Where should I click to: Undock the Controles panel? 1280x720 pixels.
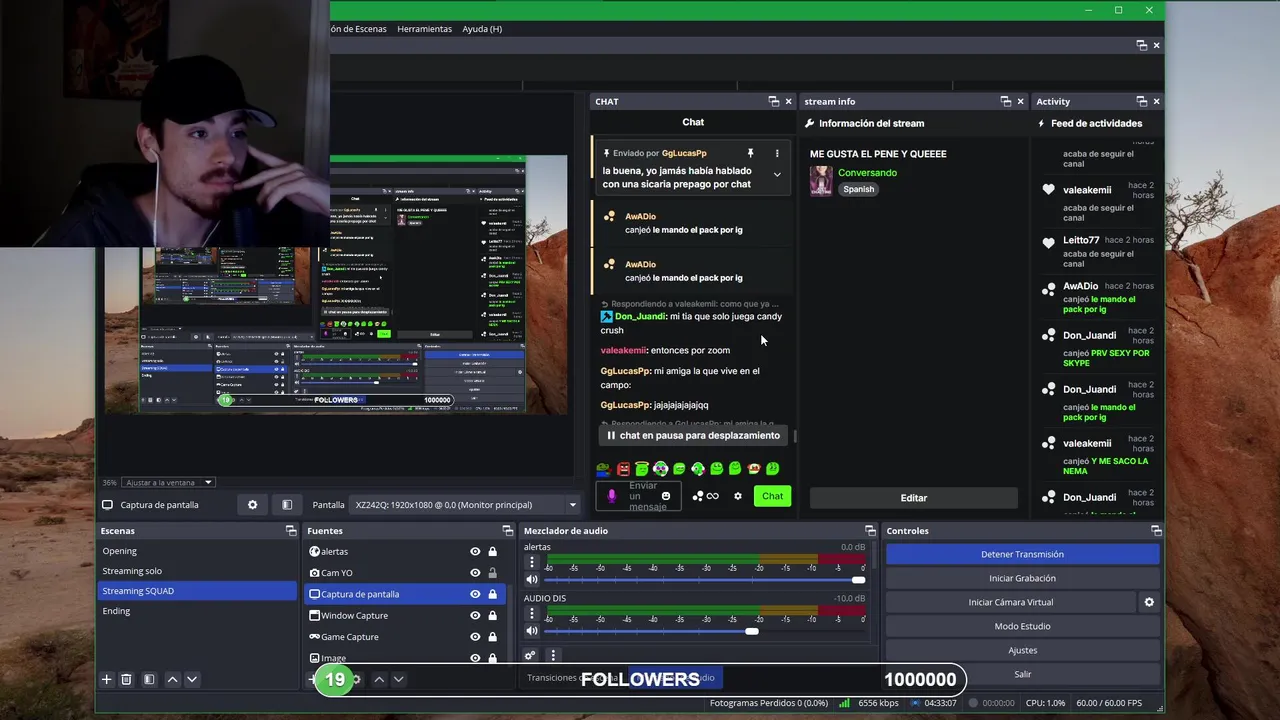pos(1156,531)
